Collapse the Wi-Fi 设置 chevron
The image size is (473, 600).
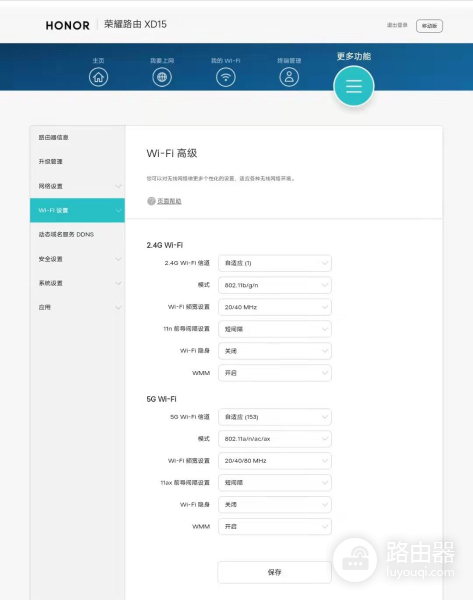(x=118, y=210)
